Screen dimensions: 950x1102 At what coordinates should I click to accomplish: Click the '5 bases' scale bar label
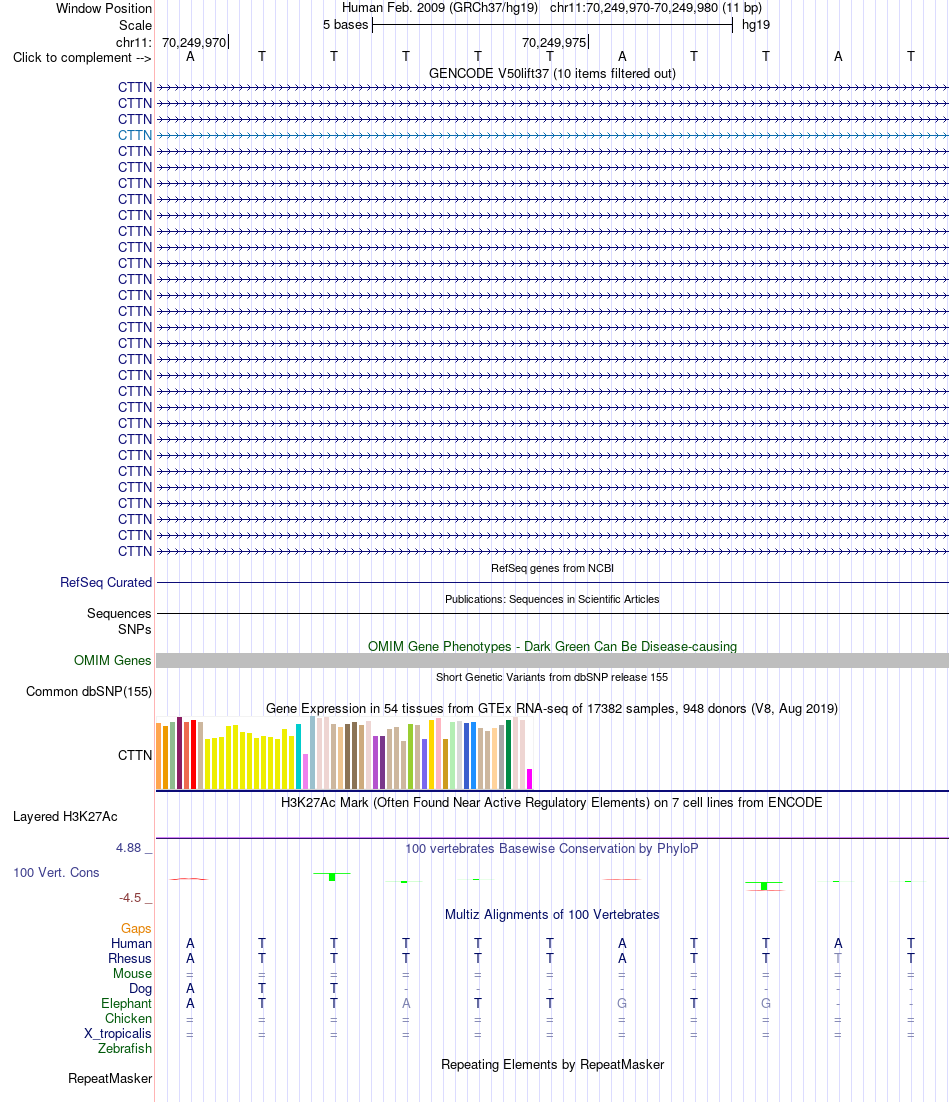point(346,25)
